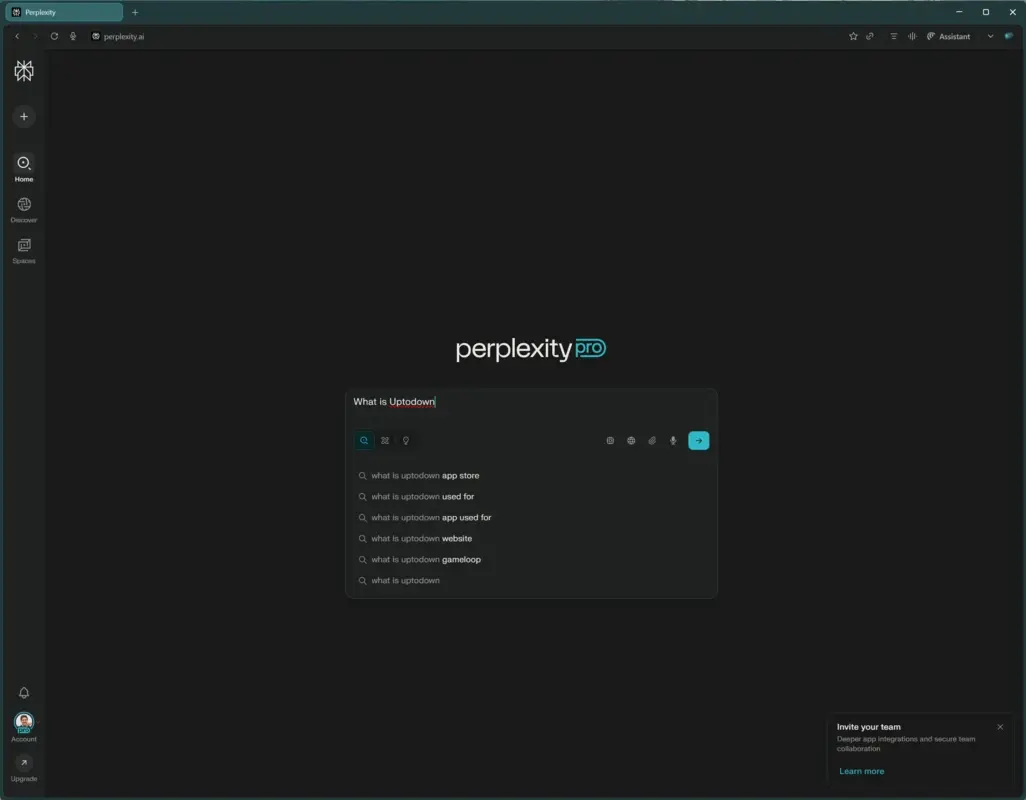Select the Perplexity browser tab

coord(65,12)
